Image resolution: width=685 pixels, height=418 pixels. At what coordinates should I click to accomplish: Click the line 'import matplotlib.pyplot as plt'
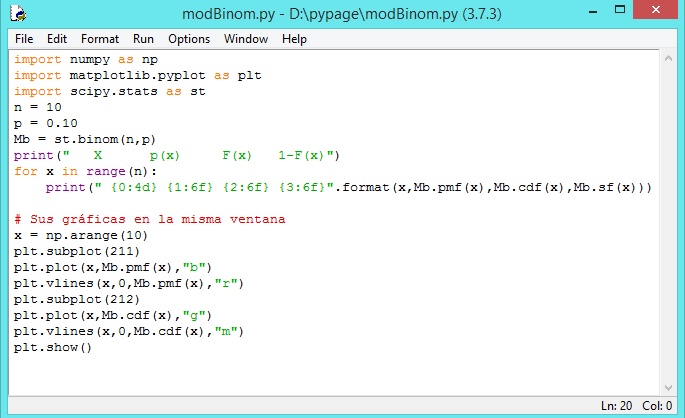coord(138,76)
